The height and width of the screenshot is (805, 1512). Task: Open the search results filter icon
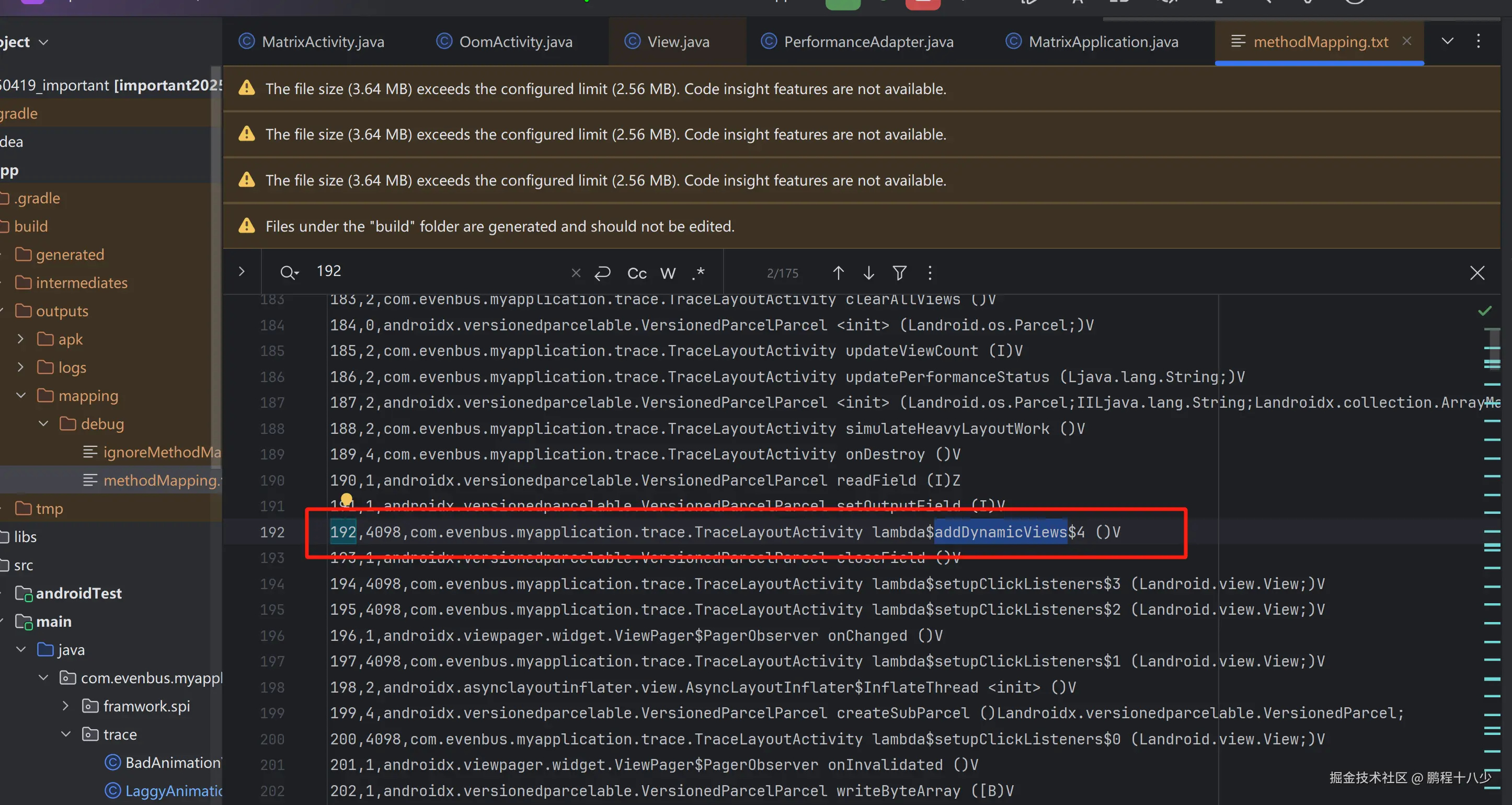pyautogui.click(x=899, y=273)
